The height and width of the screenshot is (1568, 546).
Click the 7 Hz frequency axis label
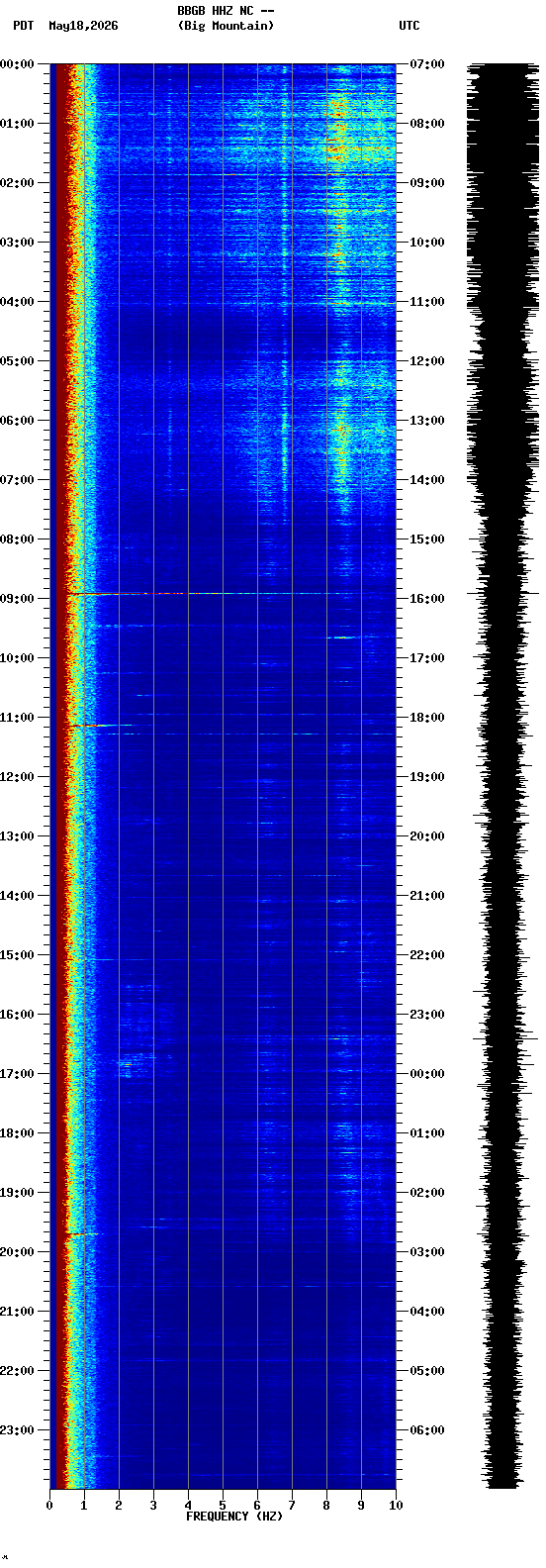click(292, 1506)
